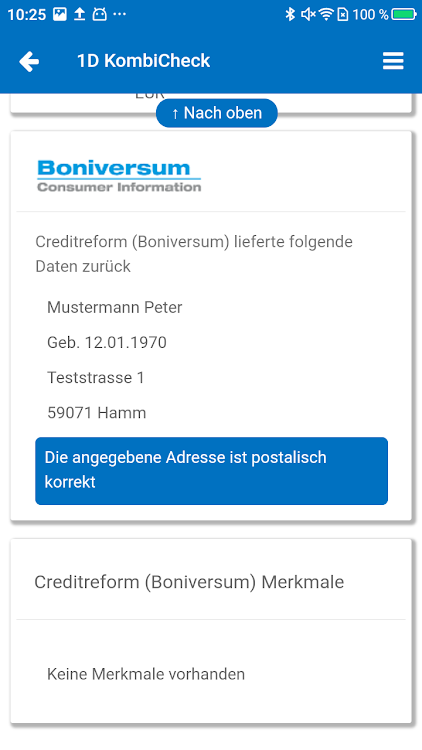422x750 pixels.
Task: Tap the 1D KombiCheck title
Action: [144, 61]
